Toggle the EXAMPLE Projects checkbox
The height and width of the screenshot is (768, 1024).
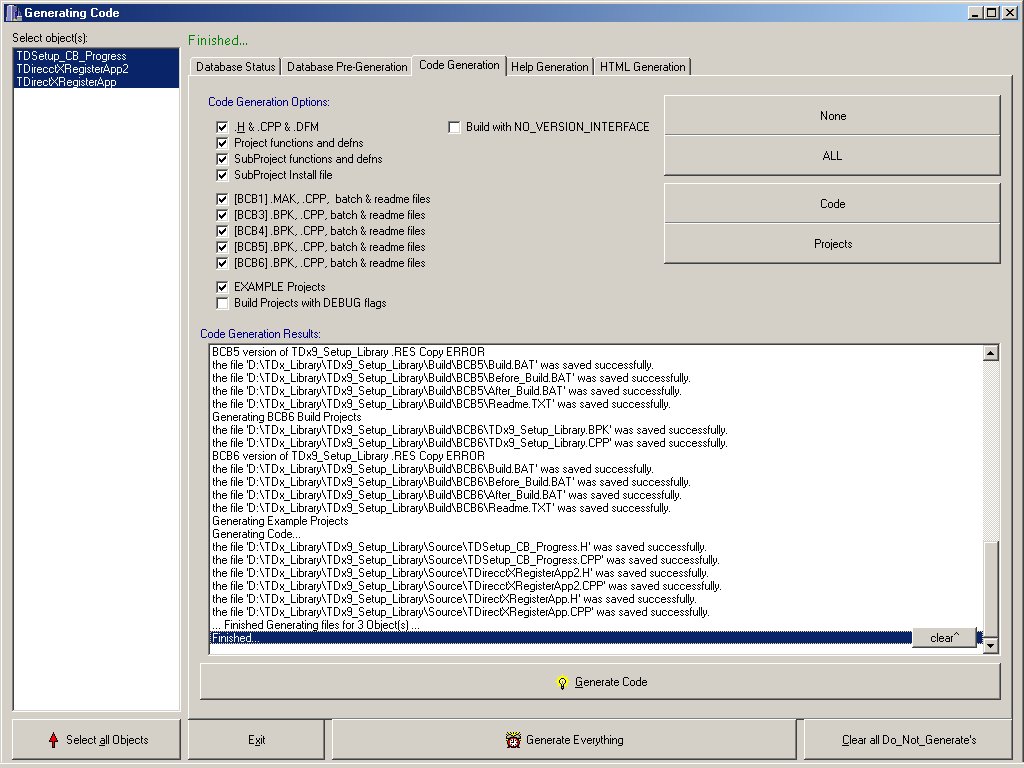(x=223, y=287)
